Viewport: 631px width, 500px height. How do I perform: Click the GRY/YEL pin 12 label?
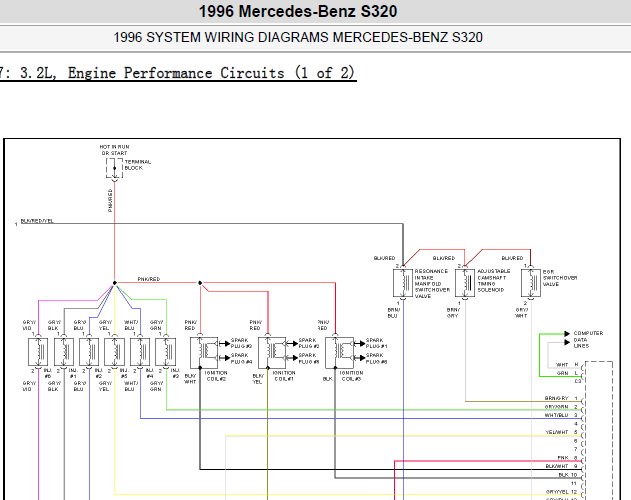point(561,492)
